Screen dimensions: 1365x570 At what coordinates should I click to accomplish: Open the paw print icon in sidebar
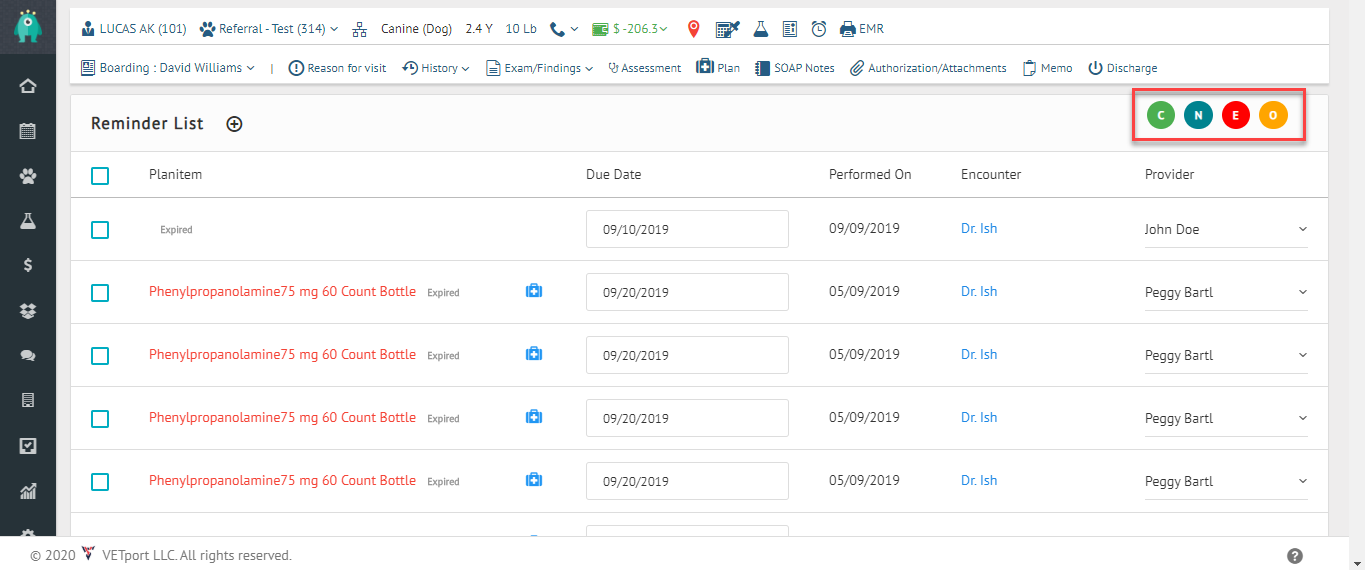28,176
